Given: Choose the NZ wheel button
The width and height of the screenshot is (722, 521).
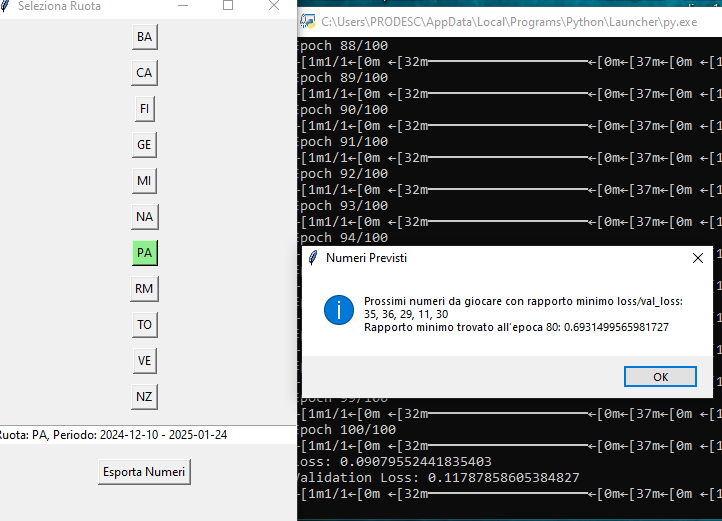Looking at the screenshot, I should point(145,397).
